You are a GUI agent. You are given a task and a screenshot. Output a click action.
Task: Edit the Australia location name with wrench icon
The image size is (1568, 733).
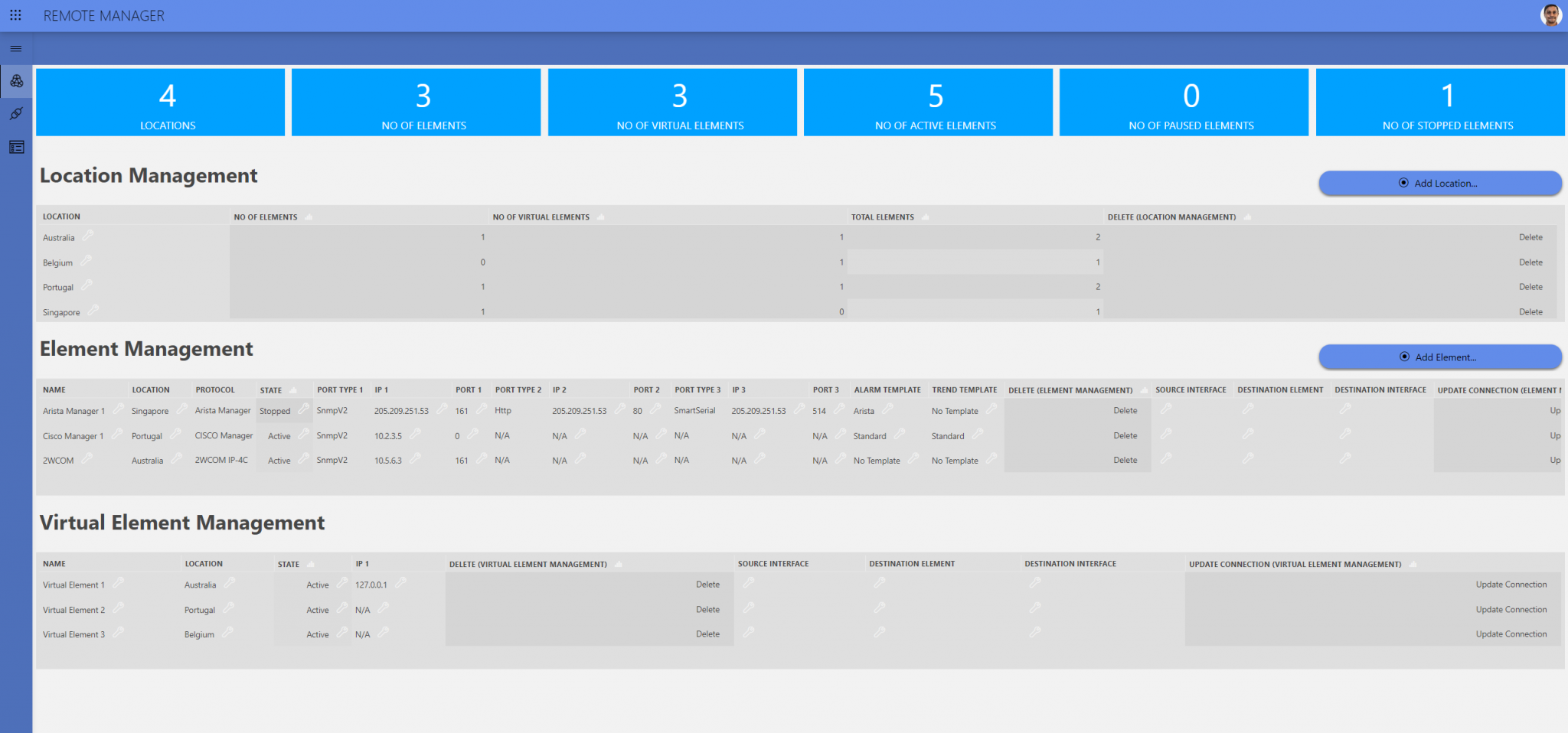click(90, 237)
